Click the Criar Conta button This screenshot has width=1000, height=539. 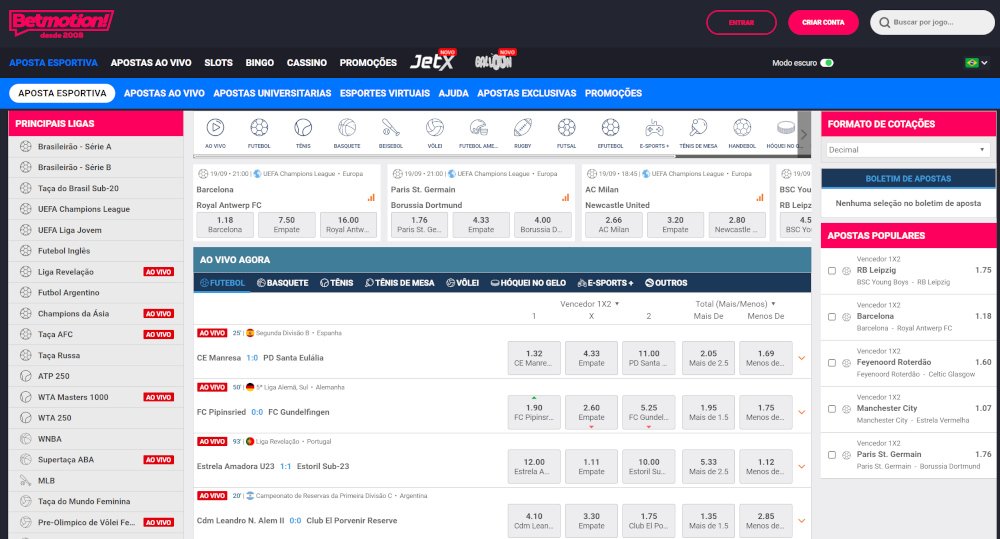[823, 22]
